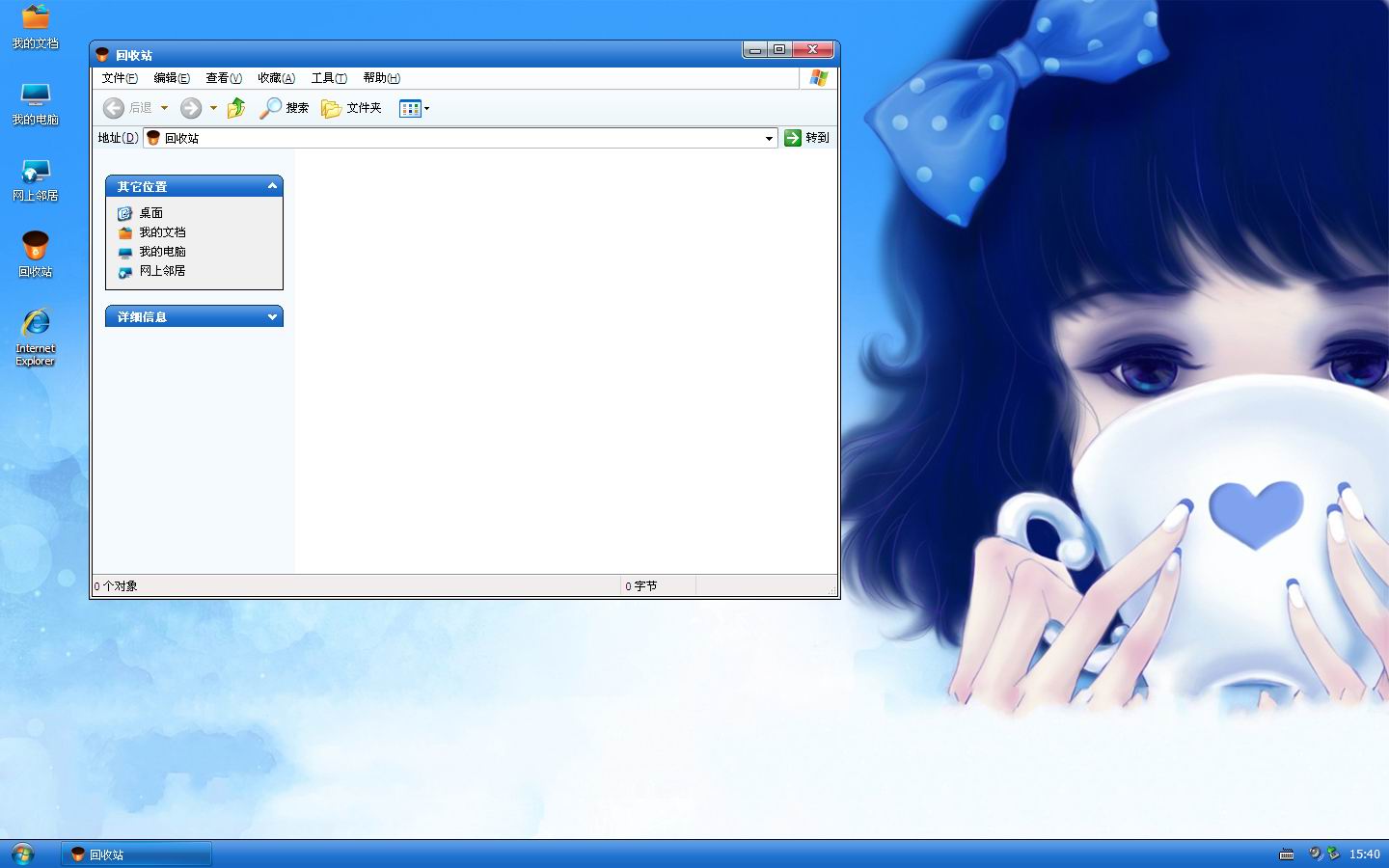Minimize the 回收站 window
This screenshot has width=1389, height=868.
click(755, 49)
